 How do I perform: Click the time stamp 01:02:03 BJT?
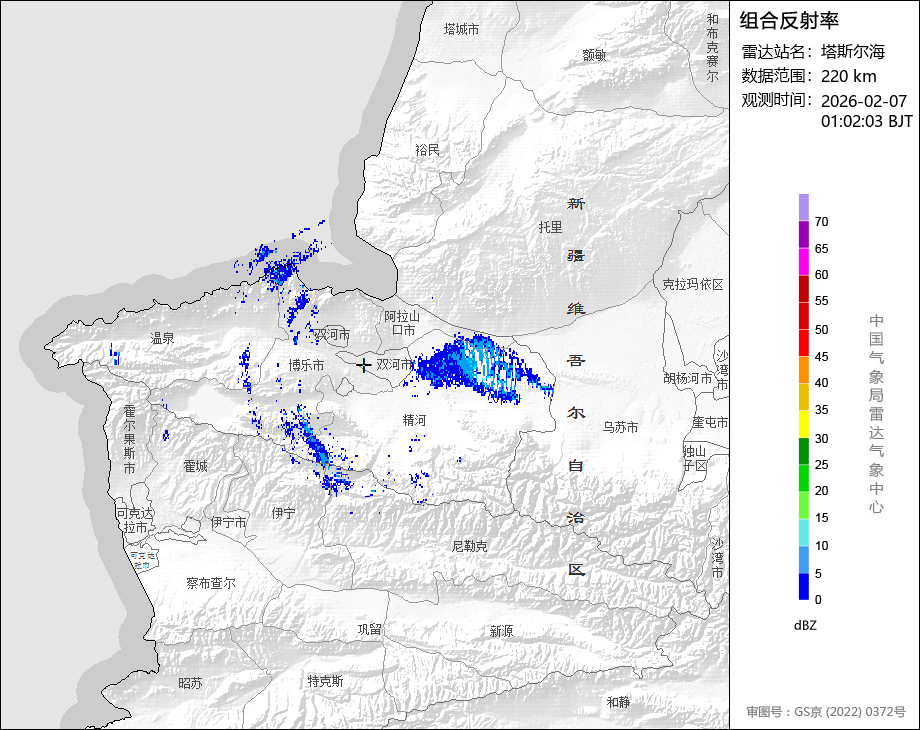click(x=867, y=121)
